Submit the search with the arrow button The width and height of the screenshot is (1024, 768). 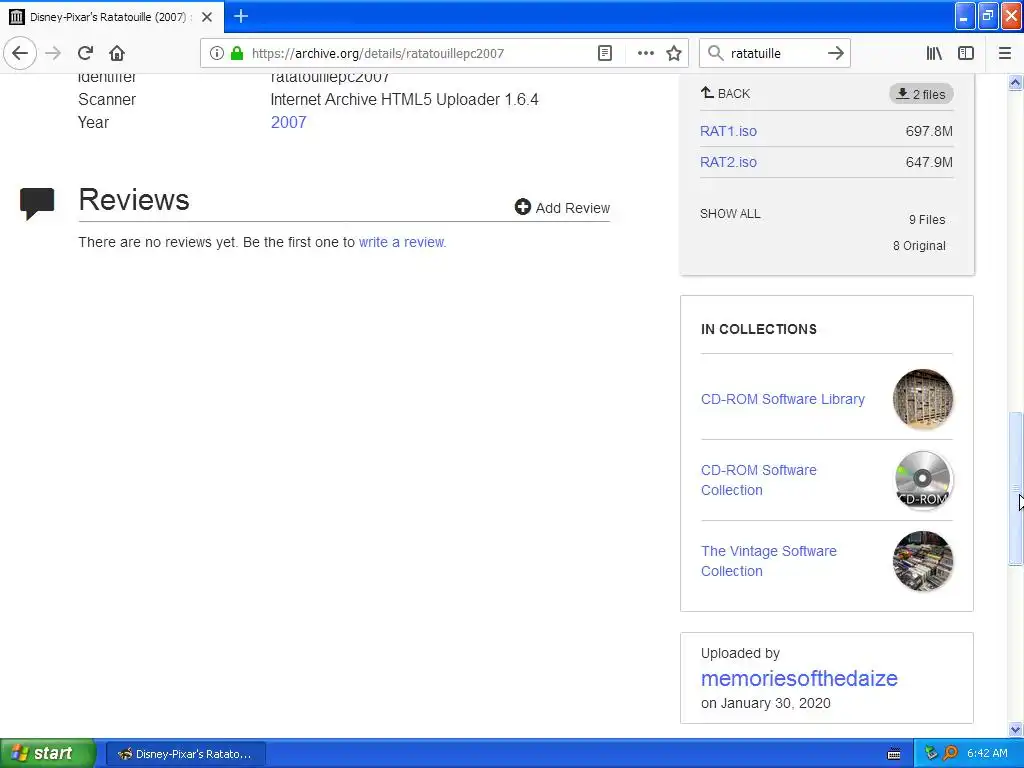836,54
